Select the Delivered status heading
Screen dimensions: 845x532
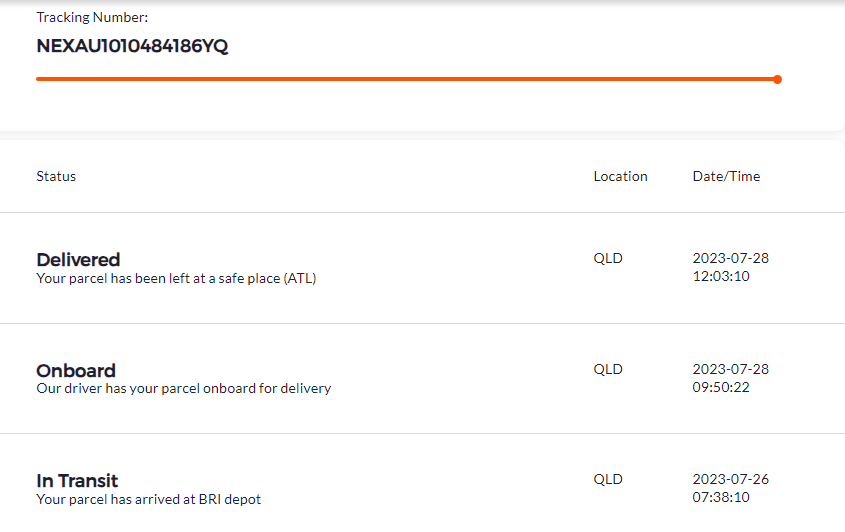(x=78, y=260)
